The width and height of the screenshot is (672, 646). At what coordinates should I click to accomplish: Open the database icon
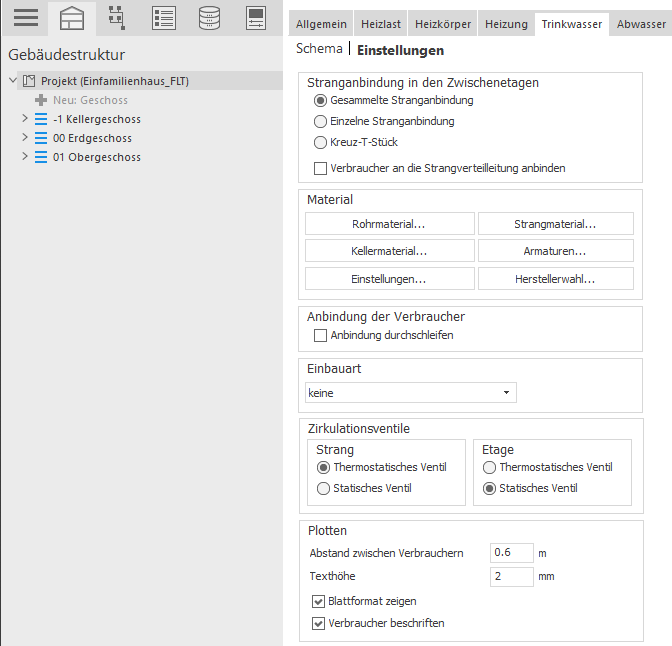pyautogui.click(x=210, y=18)
